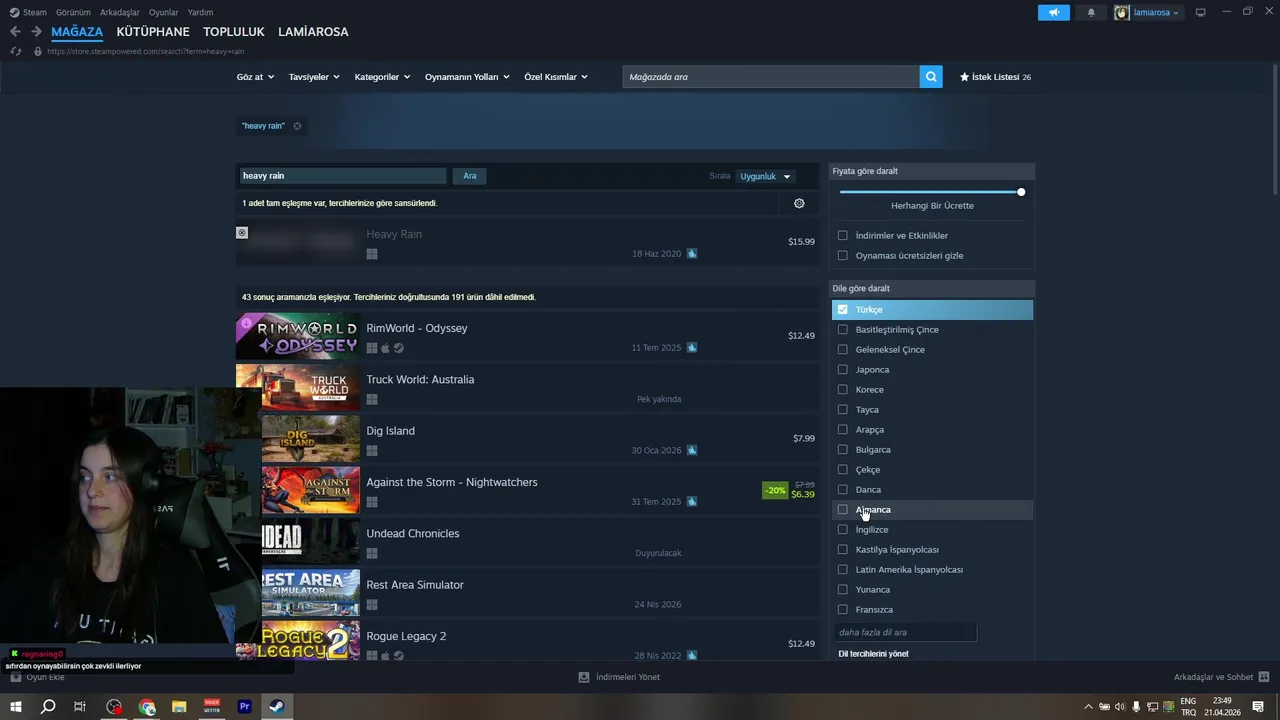Open the Yardım menu
The image size is (1280, 720).
coord(200,12)
